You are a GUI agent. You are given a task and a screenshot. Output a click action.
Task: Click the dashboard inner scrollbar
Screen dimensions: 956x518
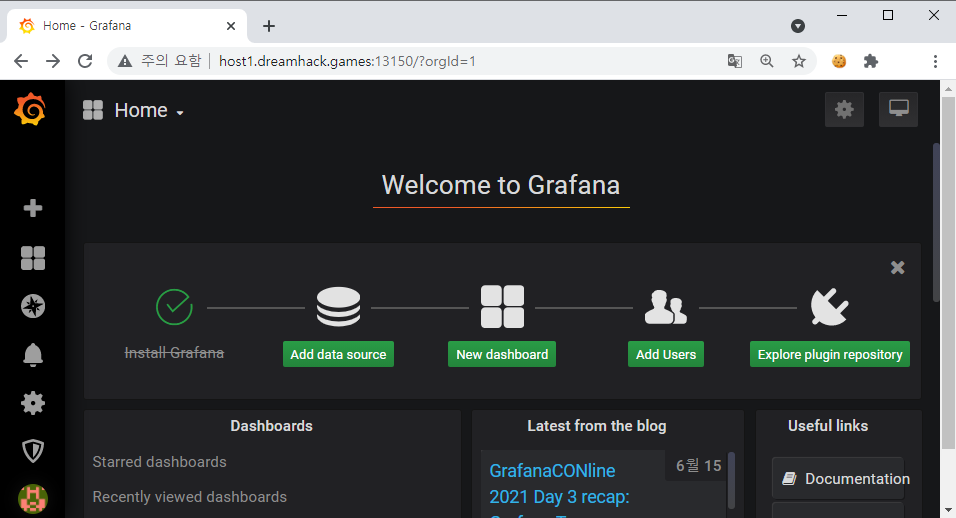(936, 222)
